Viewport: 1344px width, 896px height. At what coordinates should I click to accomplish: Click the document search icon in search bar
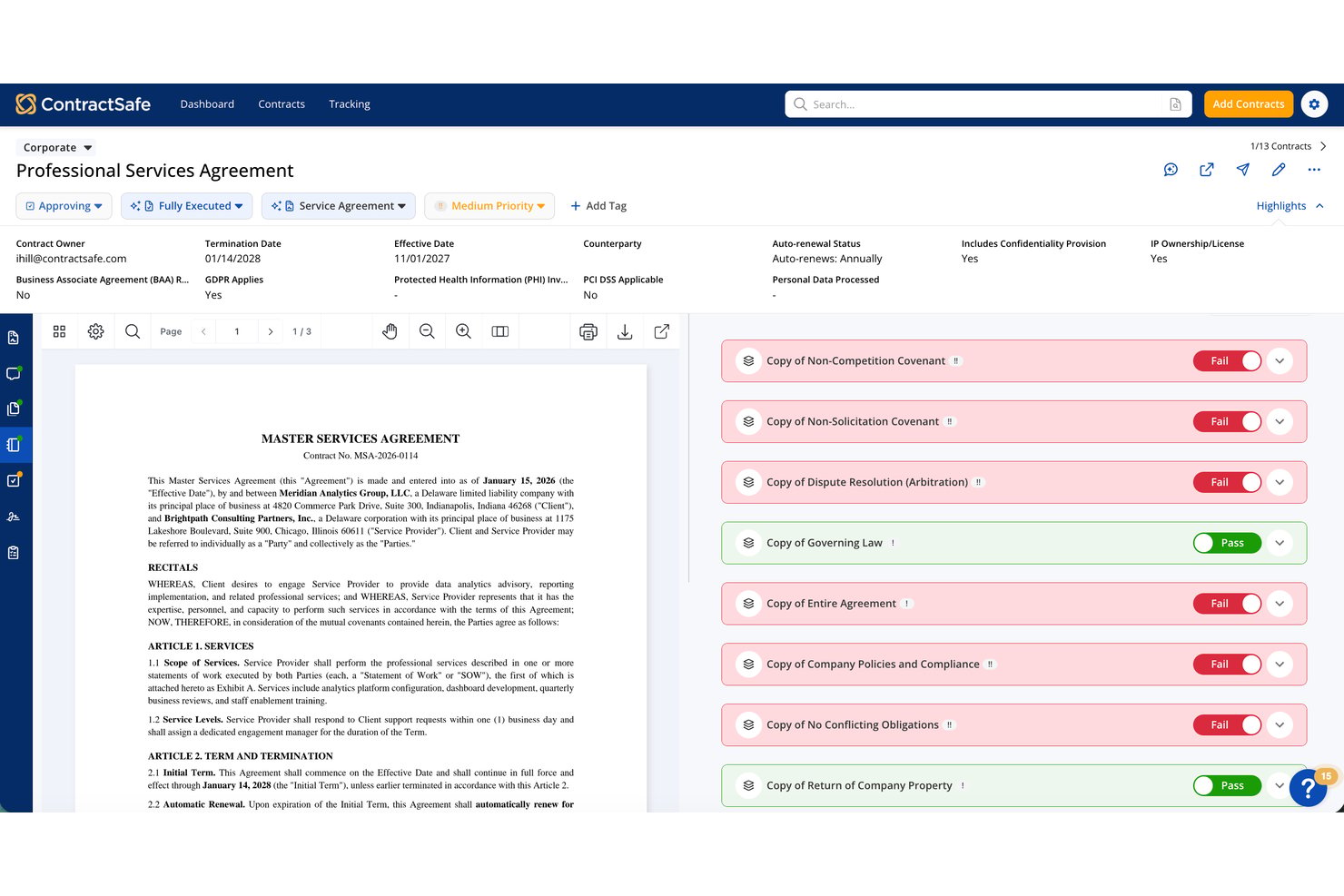pyautogui.click(x=1175, y=104)
